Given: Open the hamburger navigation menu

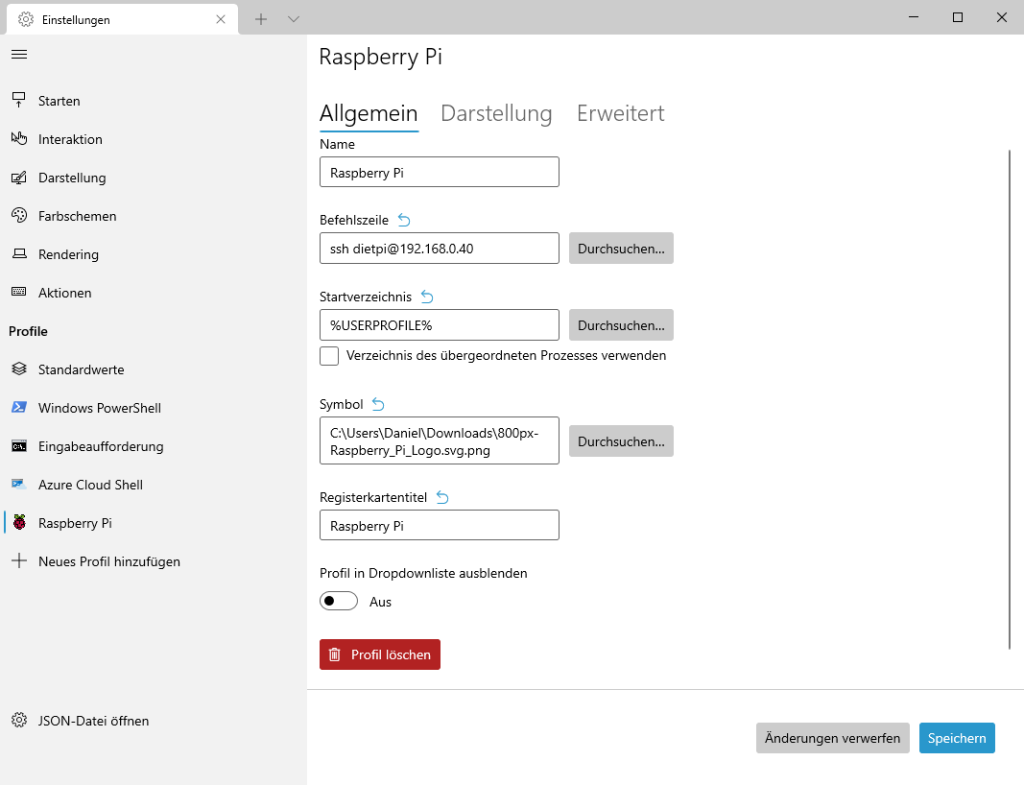Looking at the screenshot, I should coord(19,54).
